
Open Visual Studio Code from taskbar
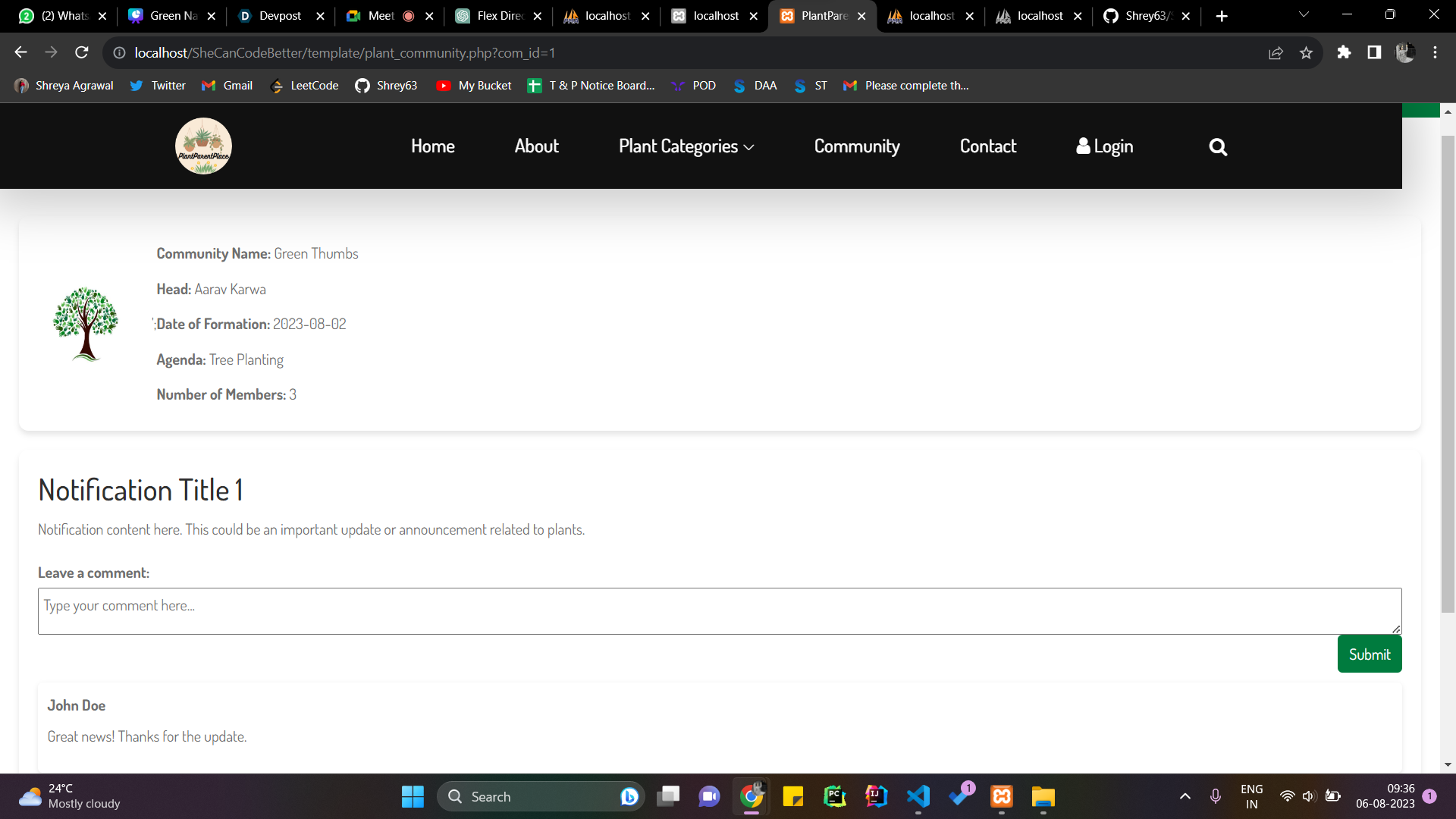coord(918,796)
